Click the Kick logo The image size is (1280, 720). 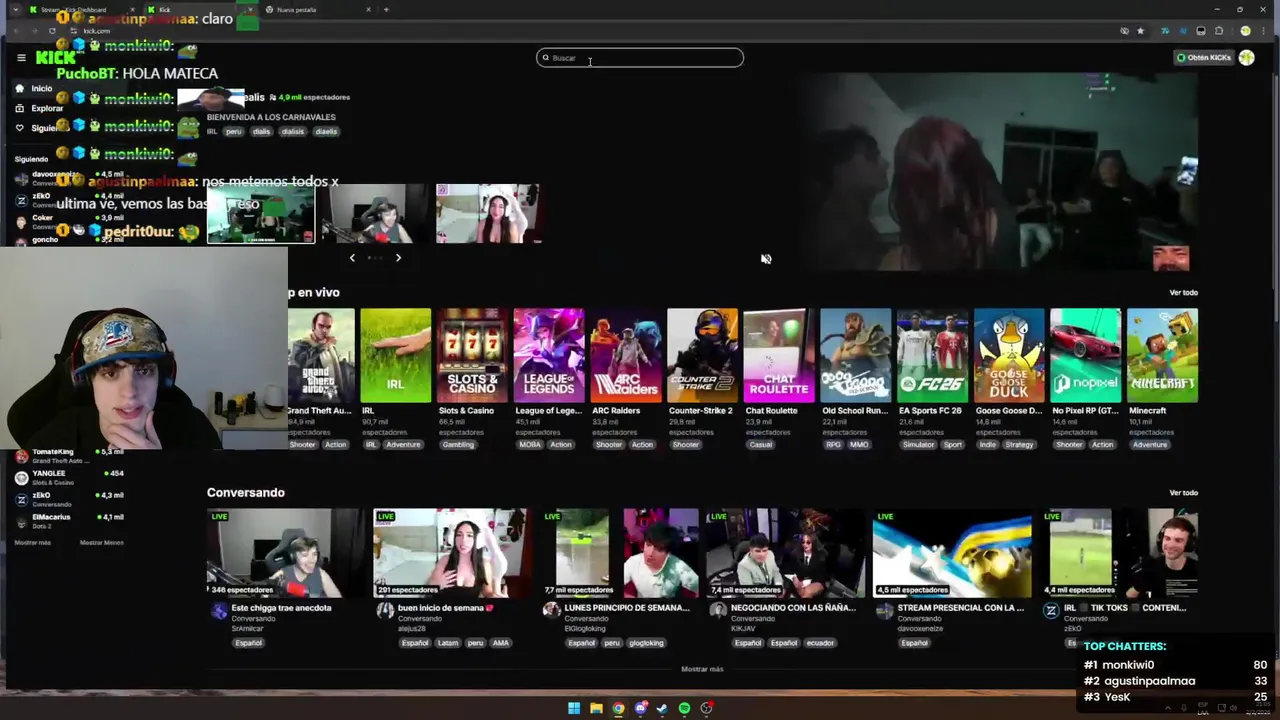[55, 57]
